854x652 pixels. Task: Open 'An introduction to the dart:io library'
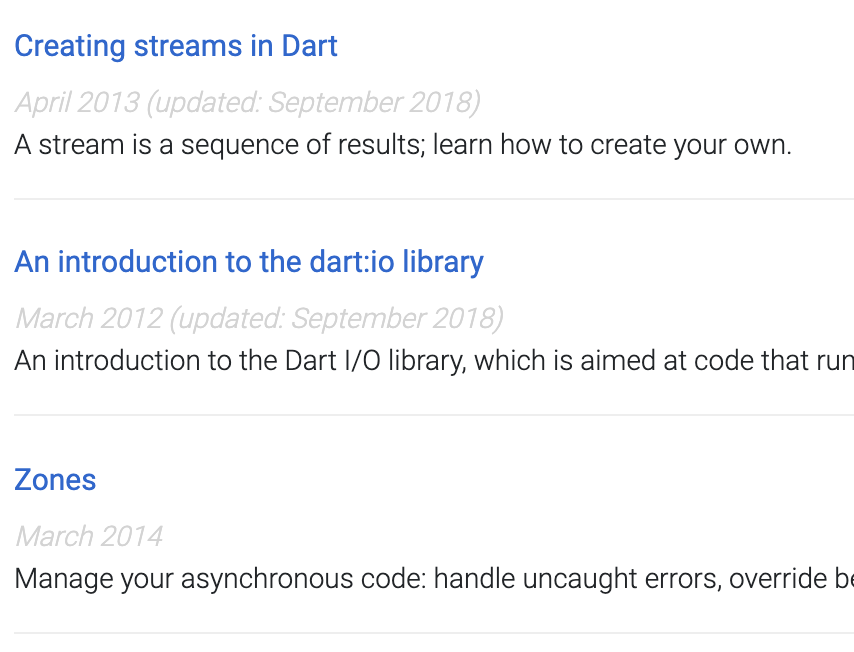point(249,262)
